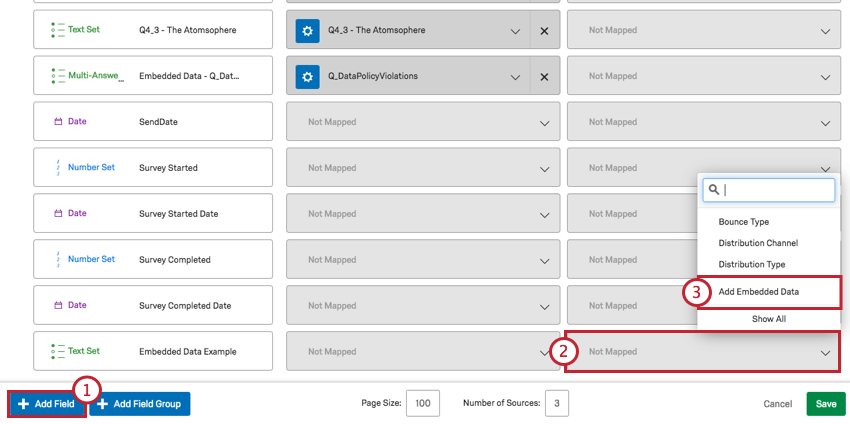850x424 pixels.
Task: Click Date type icon for Survey Completed Date
Action: coord(57,306)
